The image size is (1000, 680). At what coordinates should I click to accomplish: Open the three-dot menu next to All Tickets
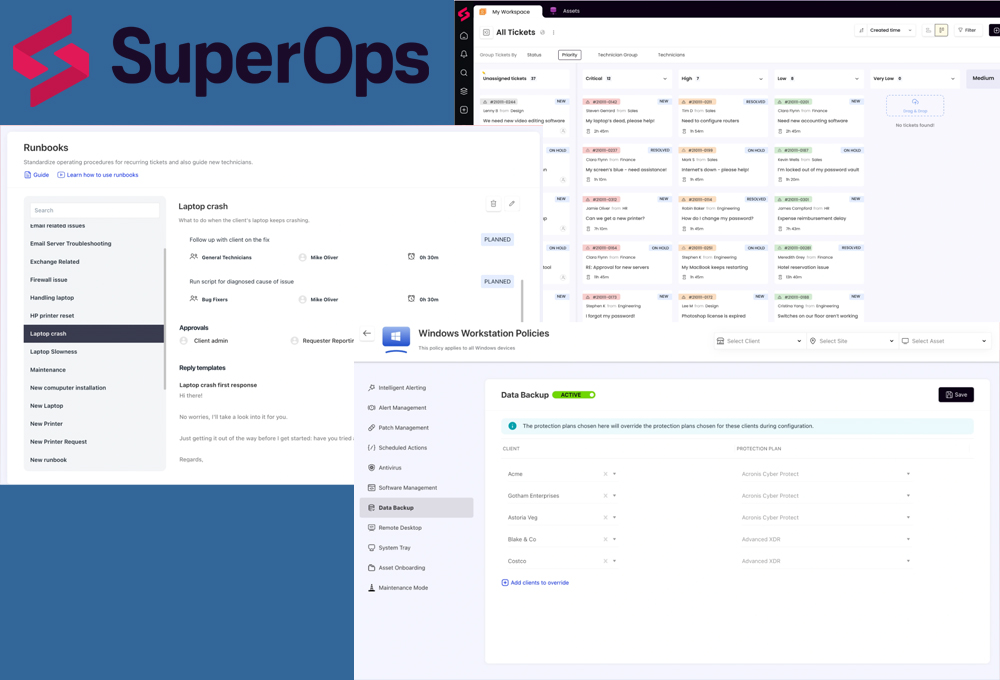[x=554, y=32]
